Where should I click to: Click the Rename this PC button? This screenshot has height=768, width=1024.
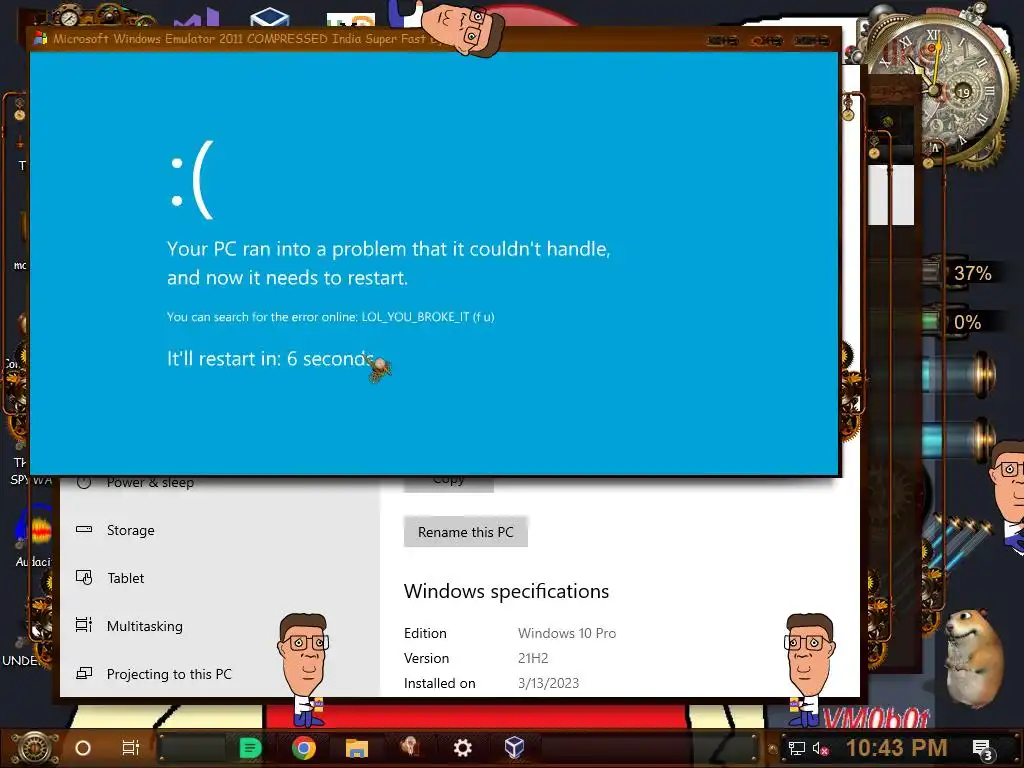[x=466, y=532]
